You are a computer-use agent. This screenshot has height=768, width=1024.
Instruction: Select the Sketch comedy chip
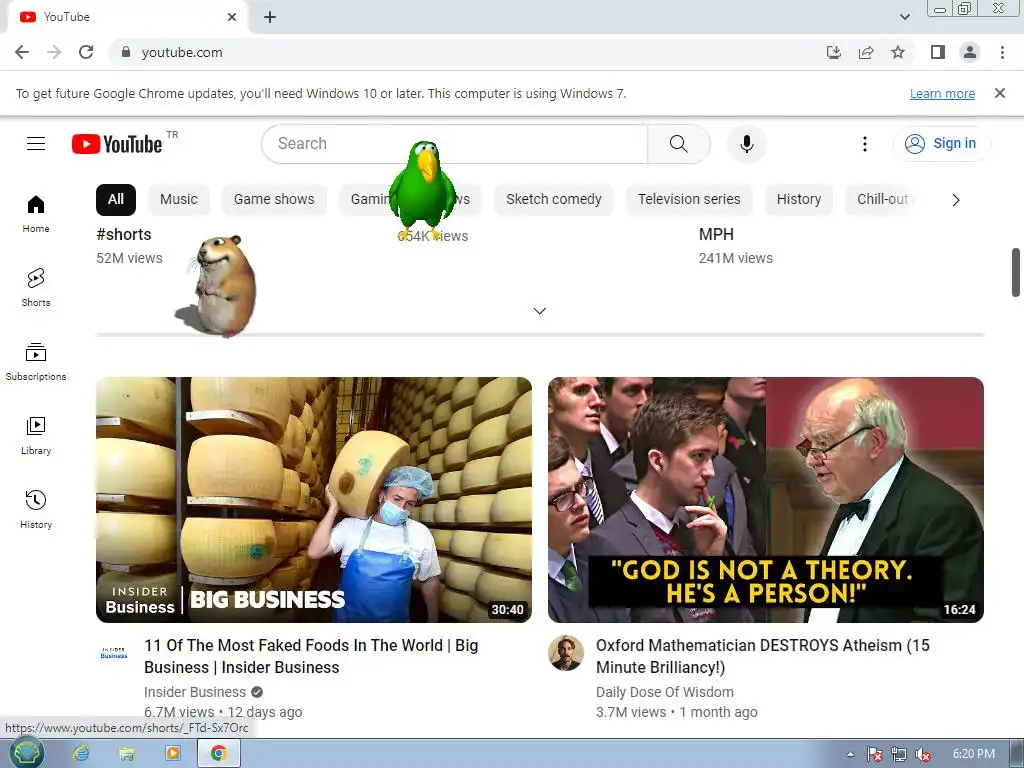554,200
